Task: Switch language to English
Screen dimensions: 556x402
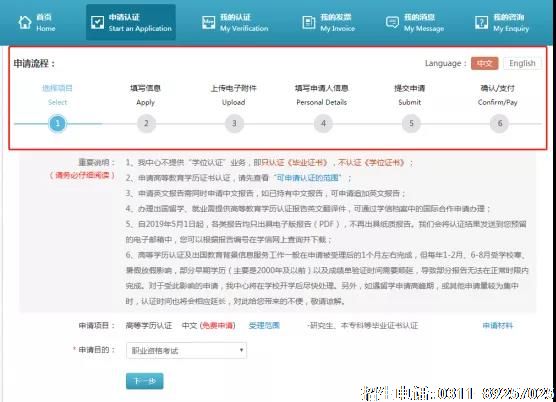Action: point(522,63)
